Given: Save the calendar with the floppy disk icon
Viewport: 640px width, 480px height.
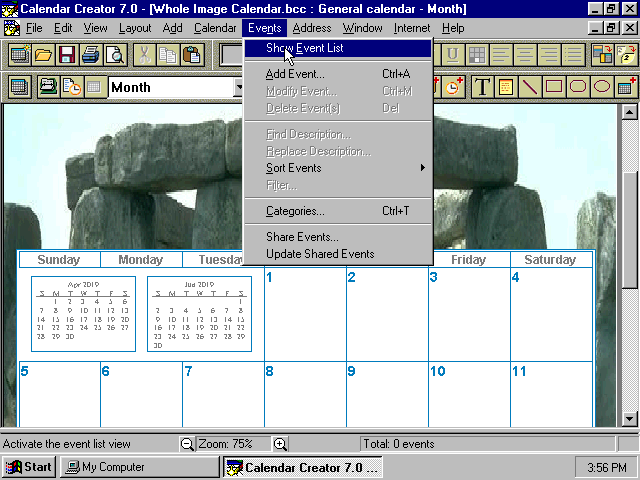Looking at the screenshot, I should 67,54.
